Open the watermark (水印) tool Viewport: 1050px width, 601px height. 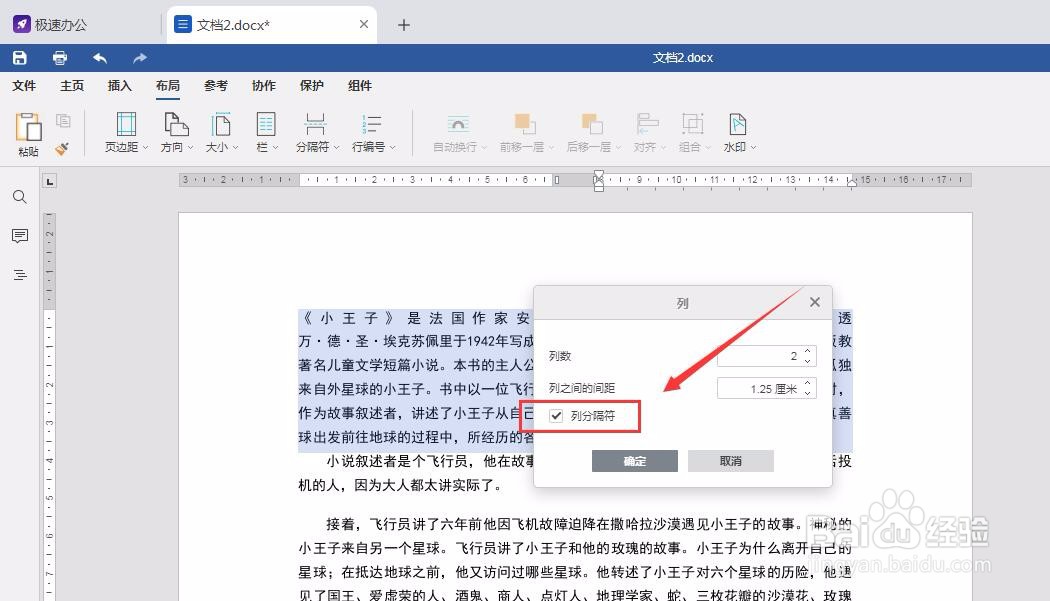(x=739, y=133)
